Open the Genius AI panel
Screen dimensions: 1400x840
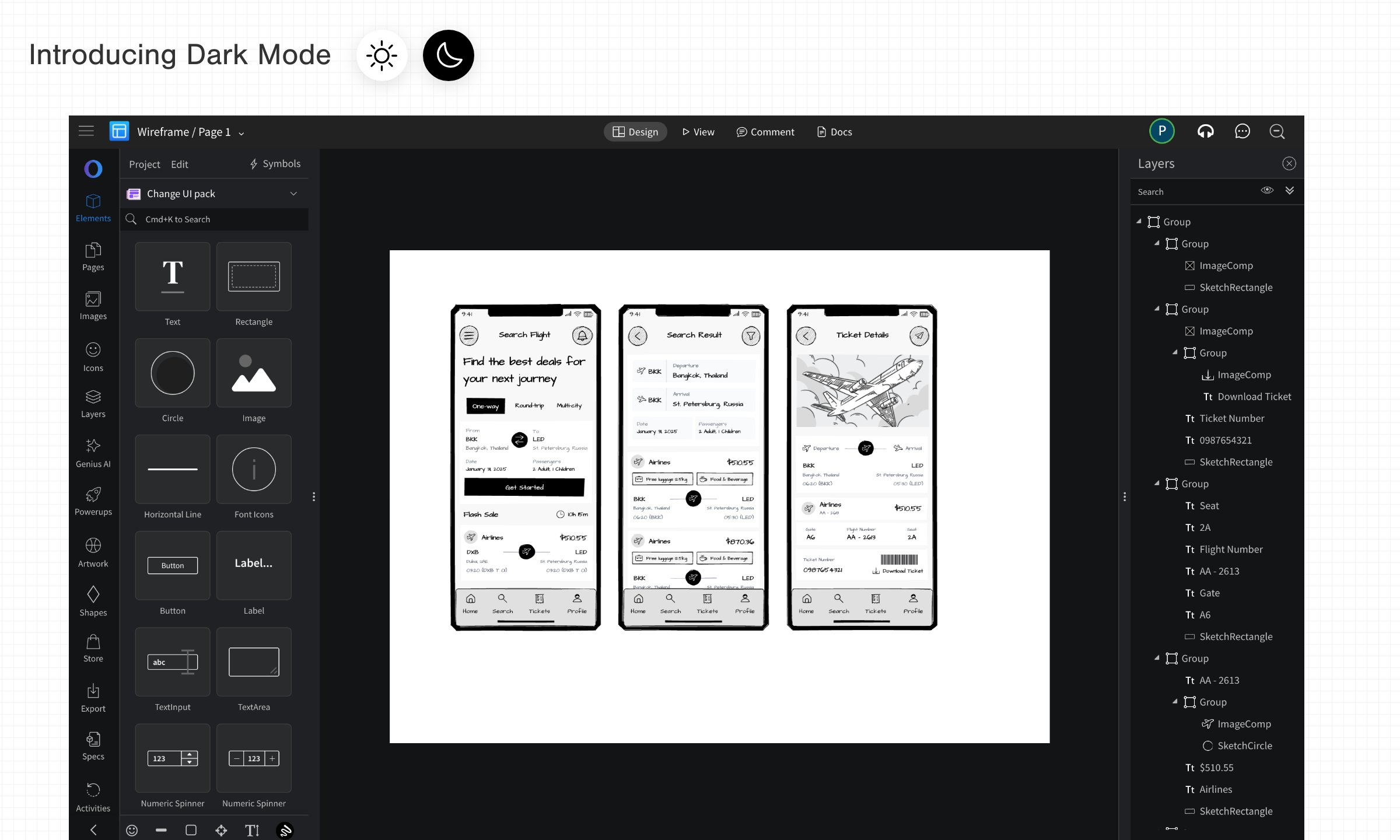click(x=93, y=453)
